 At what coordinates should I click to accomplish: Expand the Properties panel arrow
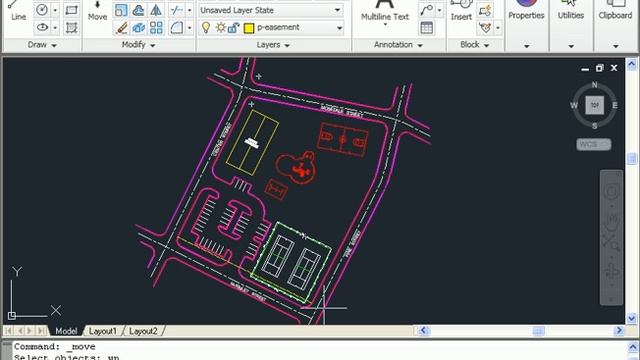pyautogui.click(x=527, y=46)
